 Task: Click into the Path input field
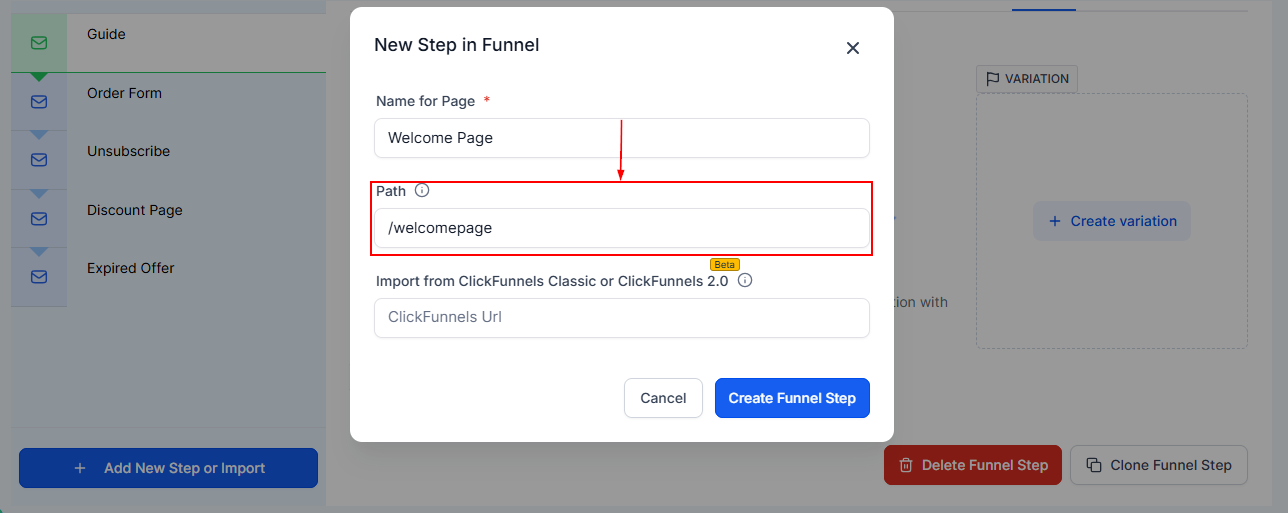pyautogui.click(x=622, y=228)
